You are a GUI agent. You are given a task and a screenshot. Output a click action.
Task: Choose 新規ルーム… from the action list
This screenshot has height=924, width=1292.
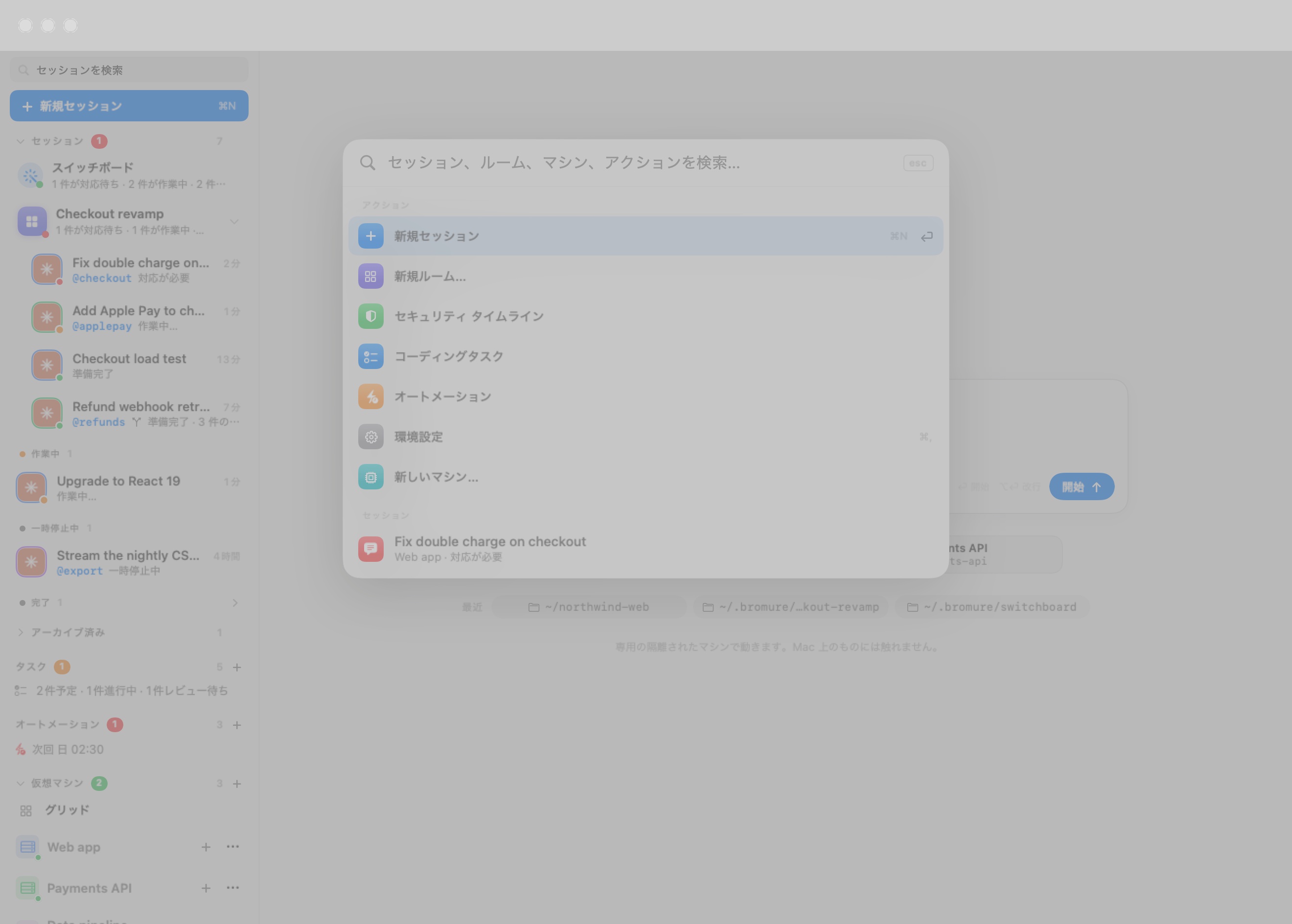tap(646, 277)
